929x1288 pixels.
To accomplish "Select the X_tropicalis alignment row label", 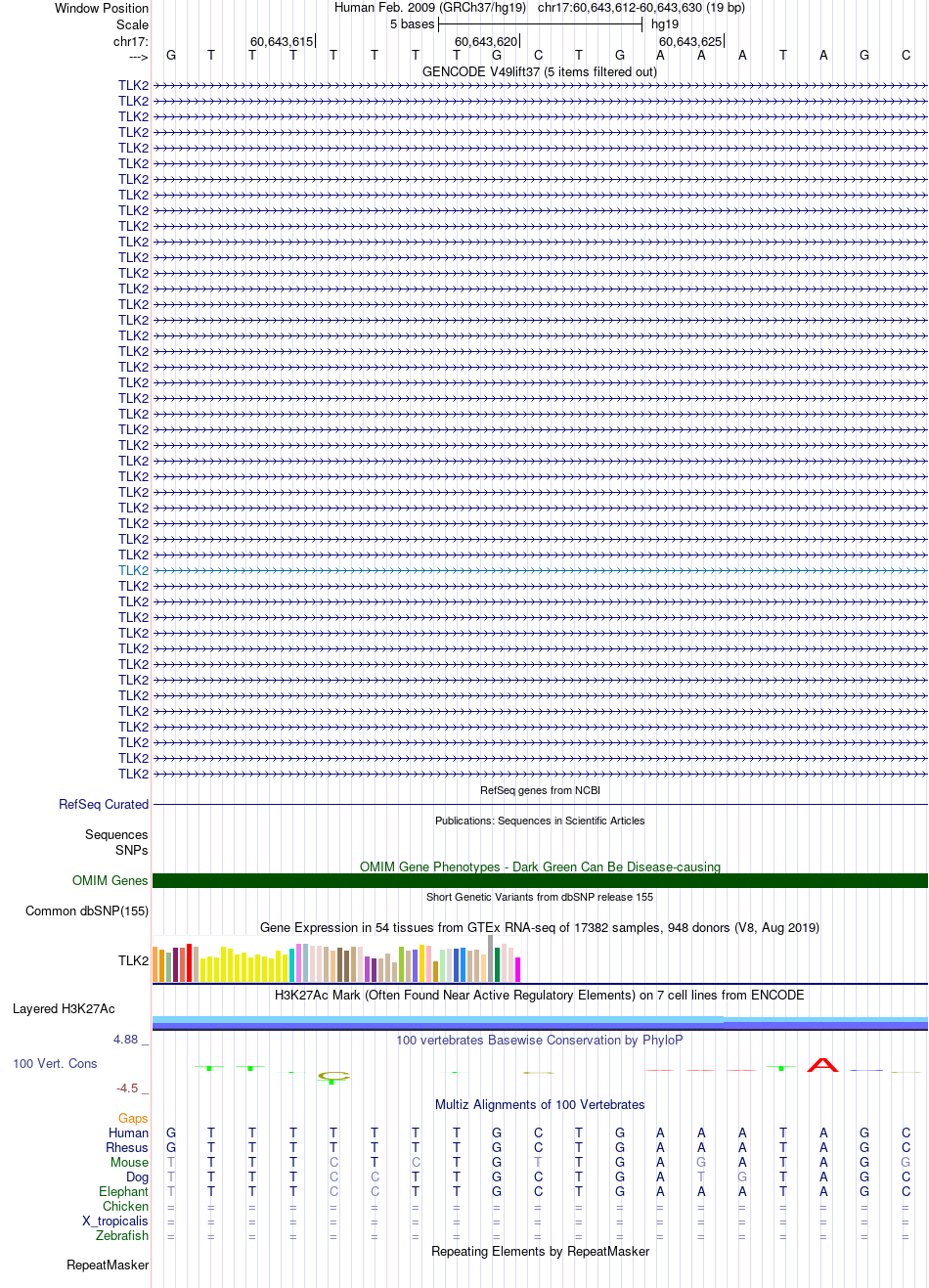I will (115, 1221).
